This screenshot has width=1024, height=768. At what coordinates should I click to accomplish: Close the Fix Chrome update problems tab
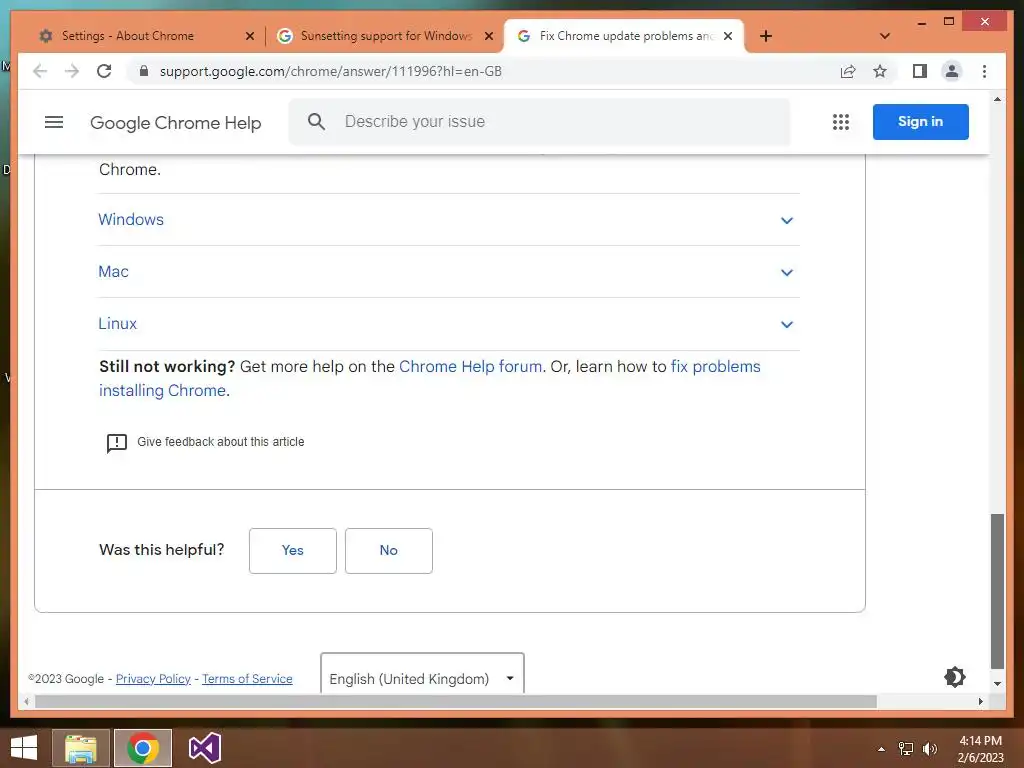tap(728, 36)
